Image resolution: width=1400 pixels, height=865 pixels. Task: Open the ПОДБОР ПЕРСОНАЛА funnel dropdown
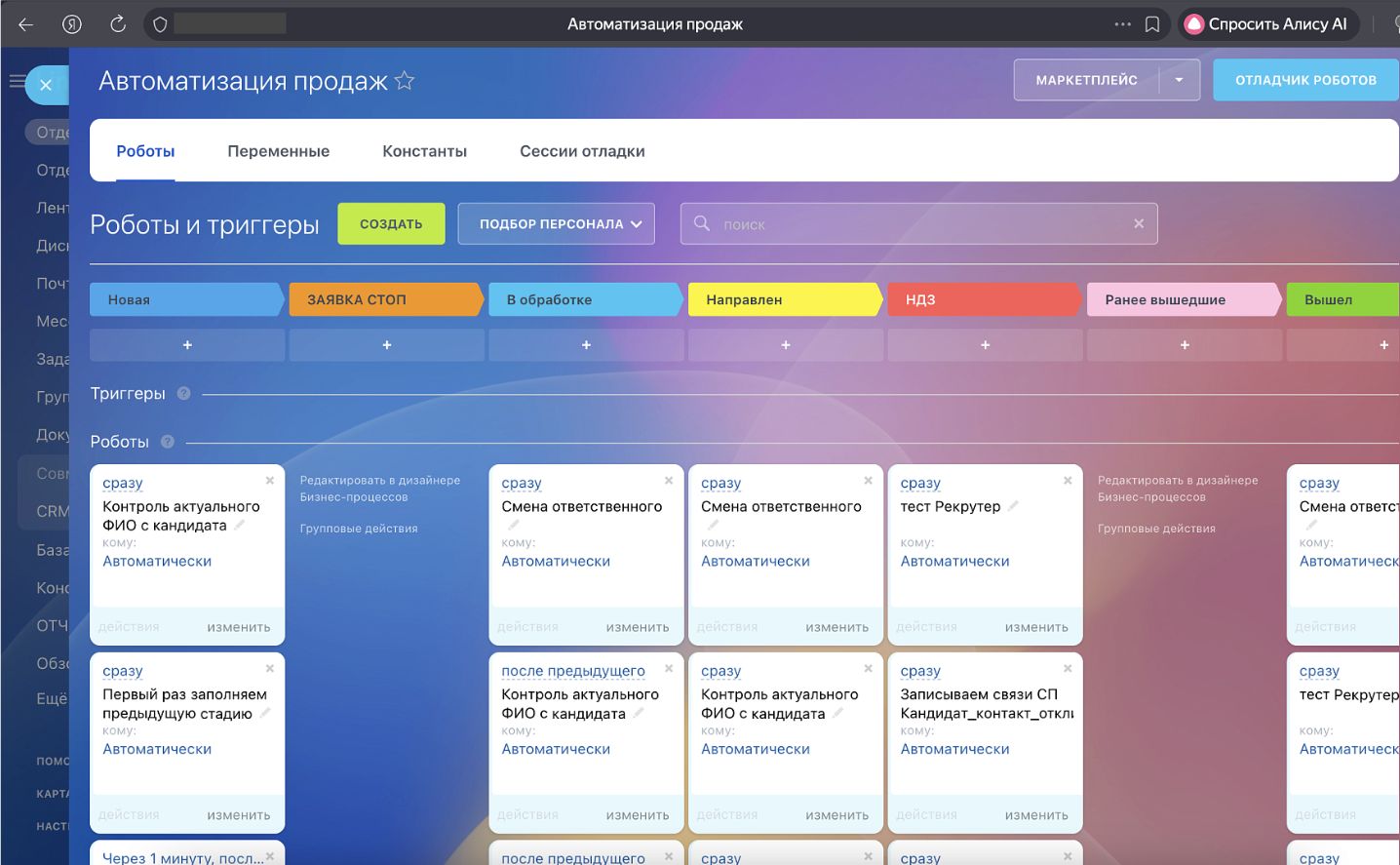click(x=556, y=223)
